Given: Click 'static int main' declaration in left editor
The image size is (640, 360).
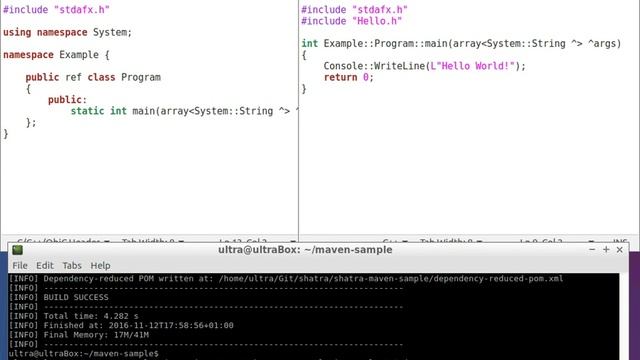Looking at the screenshot, I should 184,111.
